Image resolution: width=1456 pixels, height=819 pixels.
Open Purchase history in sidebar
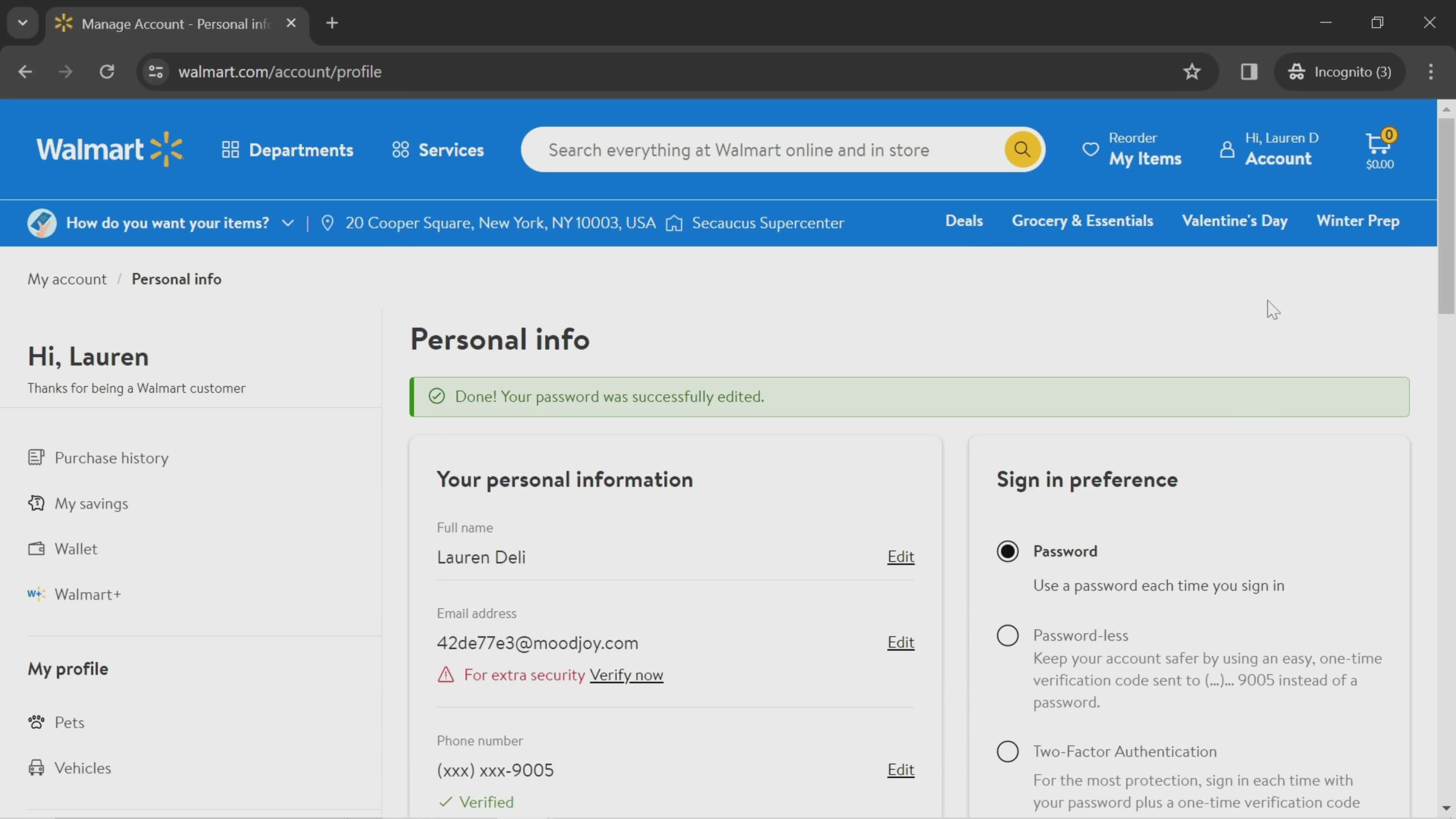[98, 458]
